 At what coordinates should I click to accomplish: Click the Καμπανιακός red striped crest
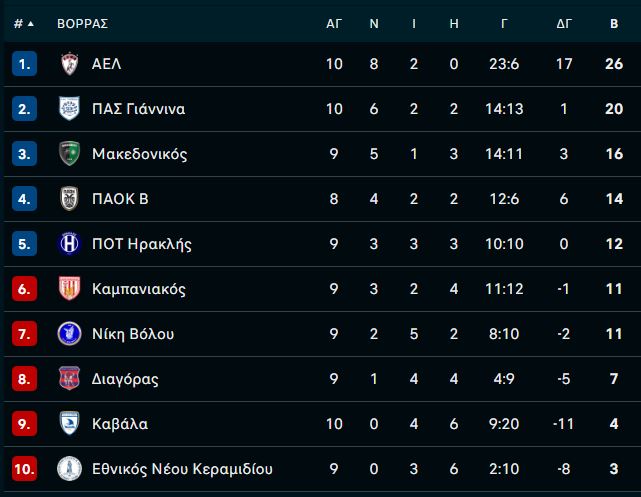tap(69, 289)
